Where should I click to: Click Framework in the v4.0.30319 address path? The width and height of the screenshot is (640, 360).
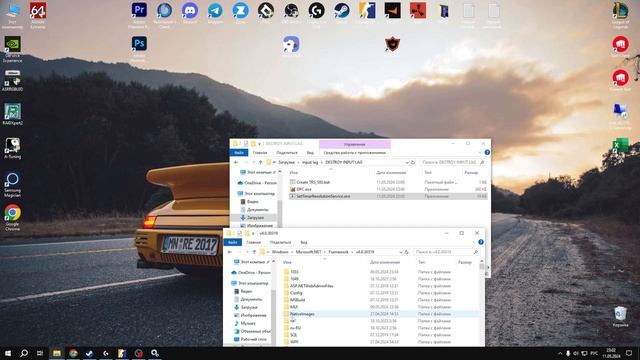[338, 252]
